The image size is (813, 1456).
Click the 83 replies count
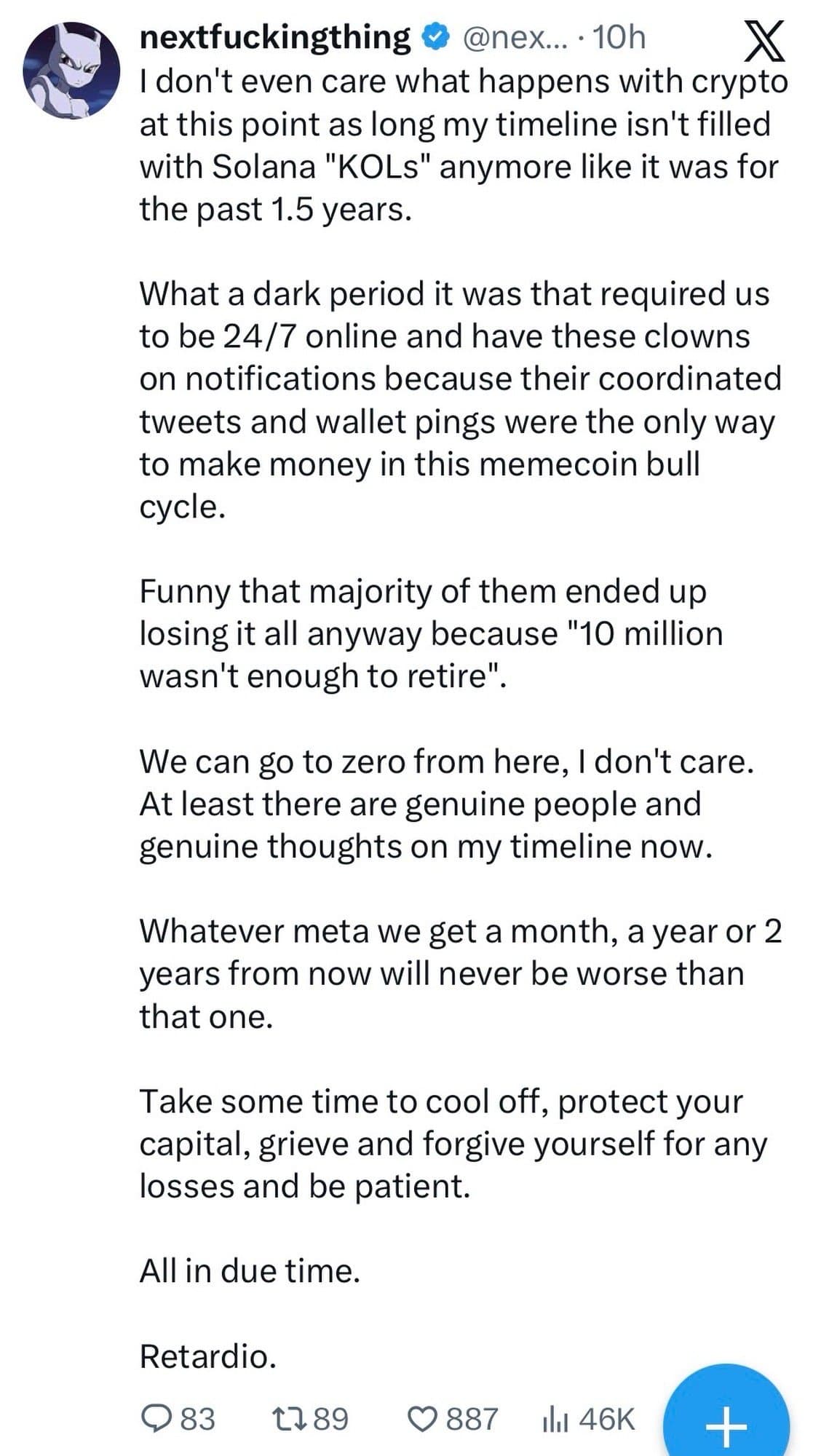pos(198,1418)
